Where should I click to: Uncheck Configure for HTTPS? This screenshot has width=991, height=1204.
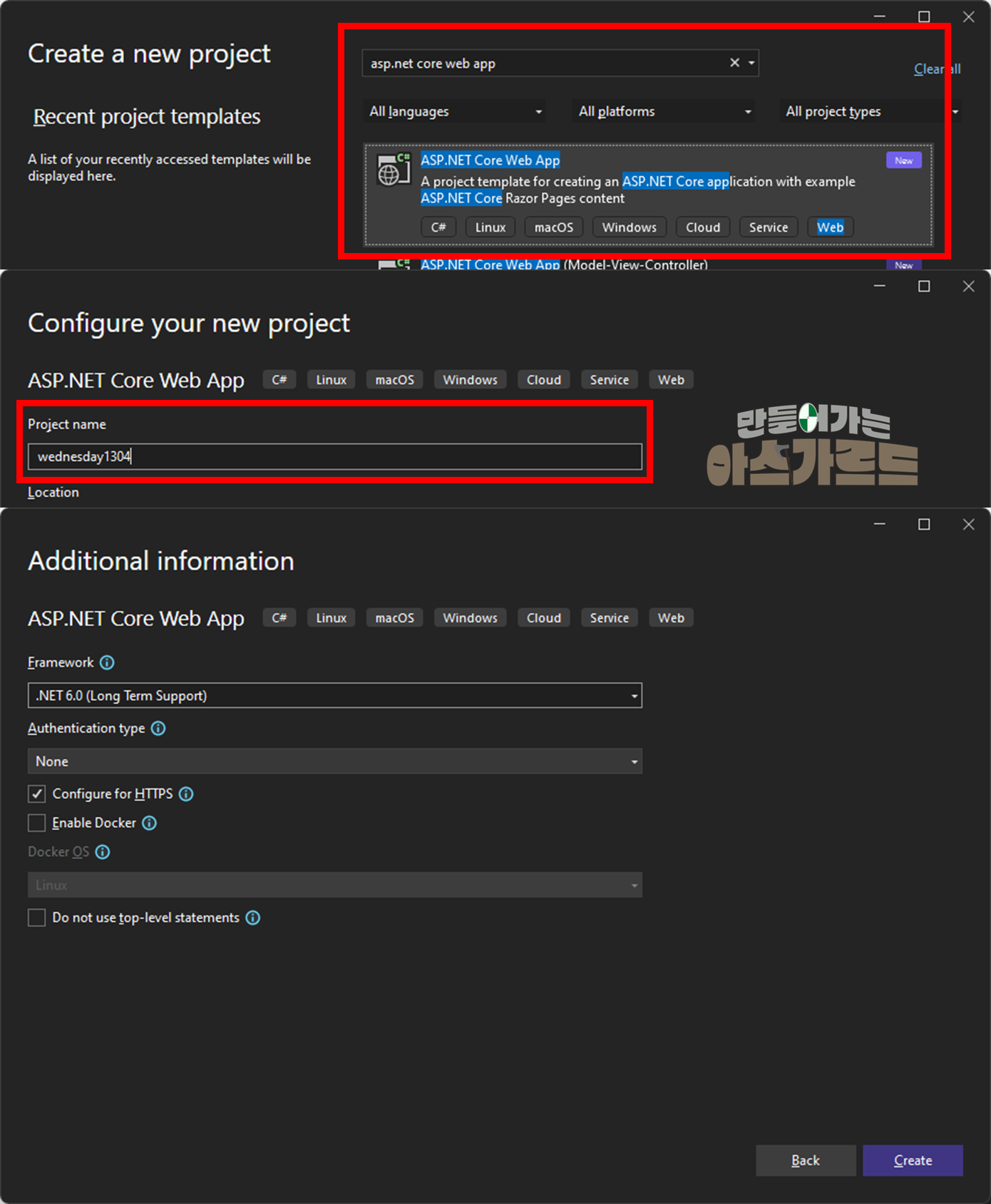37,794
